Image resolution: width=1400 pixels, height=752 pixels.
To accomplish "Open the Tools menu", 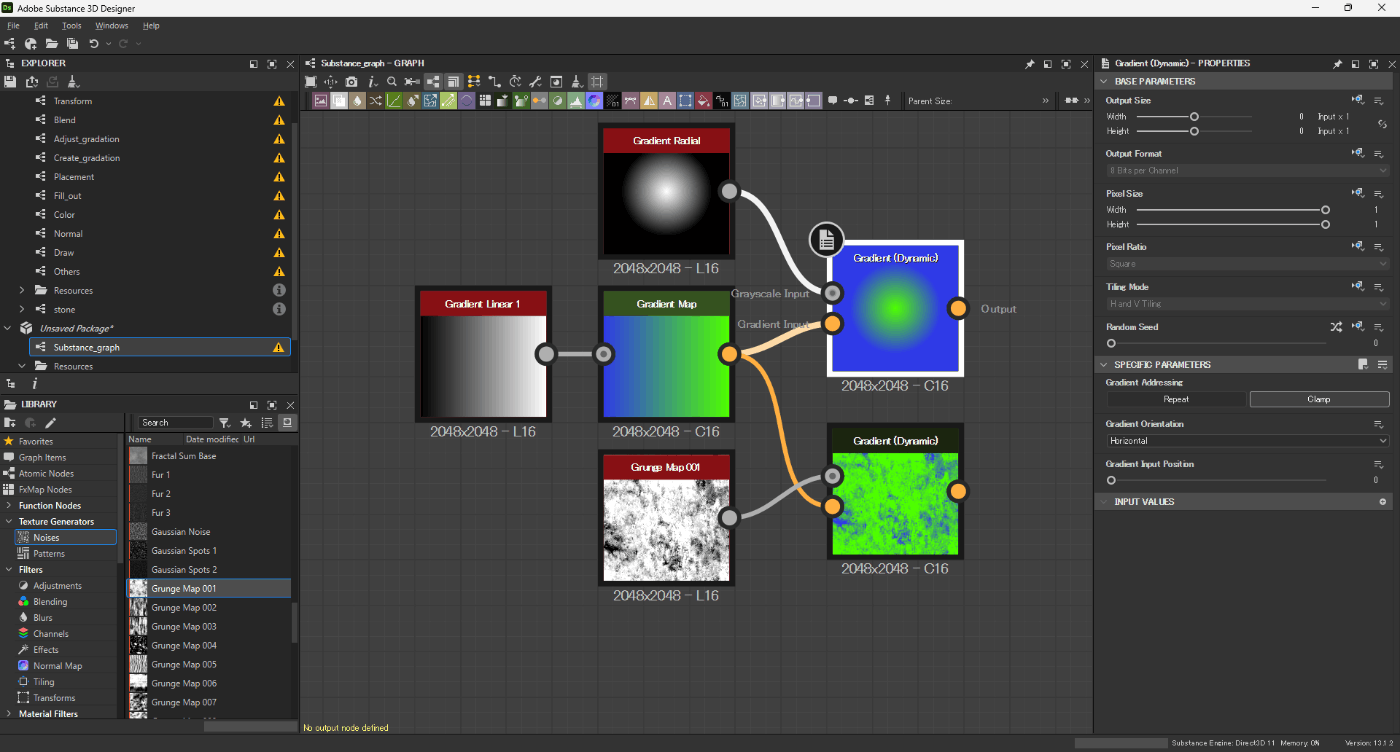I will (72, 25).
